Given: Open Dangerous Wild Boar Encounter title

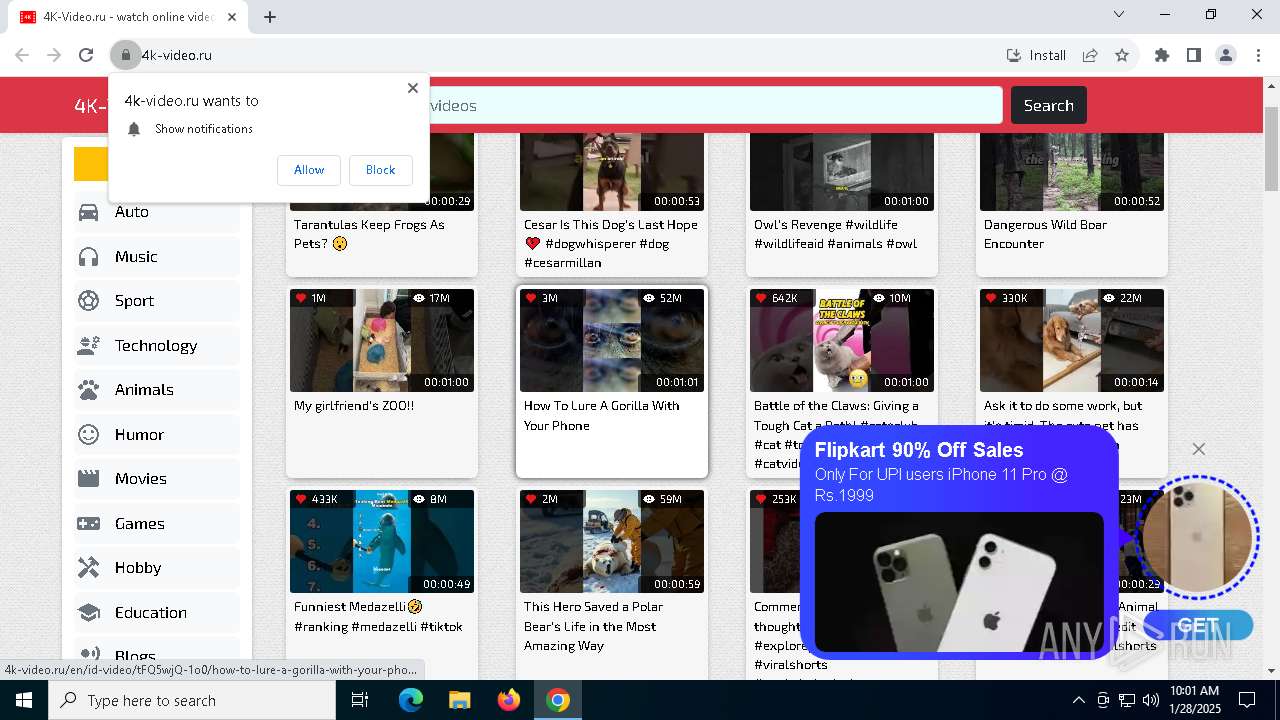Looking at the screenshot, I should point(1045,234).
